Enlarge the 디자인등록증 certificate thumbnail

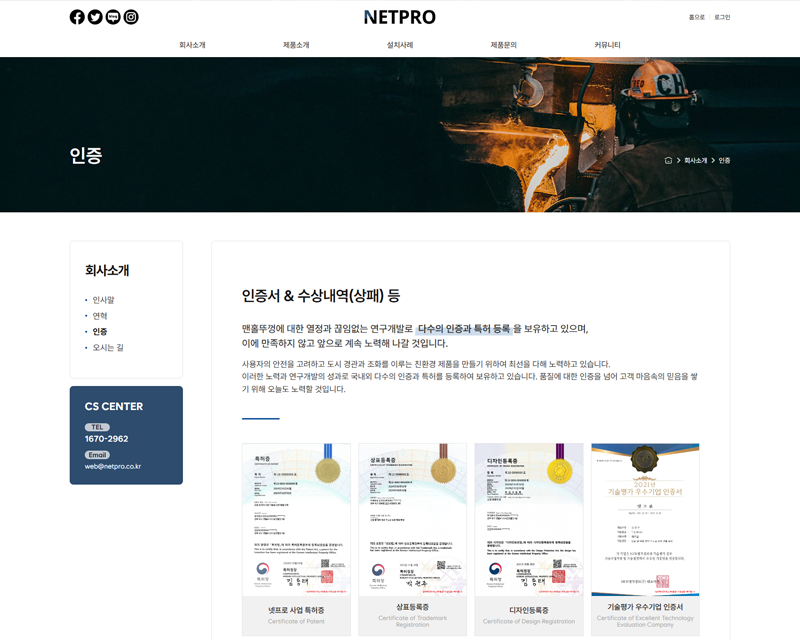pos(529,519)
